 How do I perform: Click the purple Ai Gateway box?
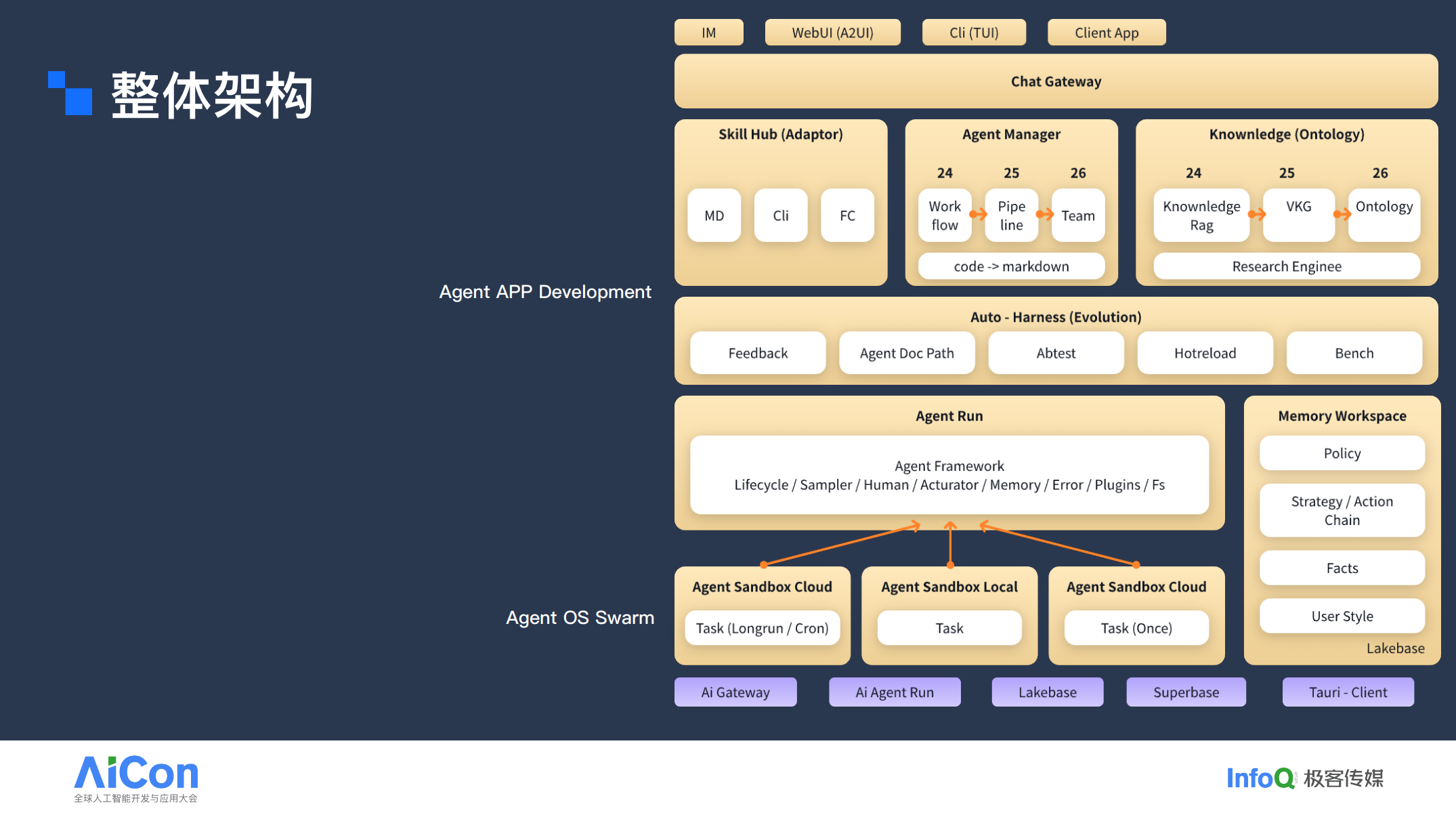click(x=735, y=692)
